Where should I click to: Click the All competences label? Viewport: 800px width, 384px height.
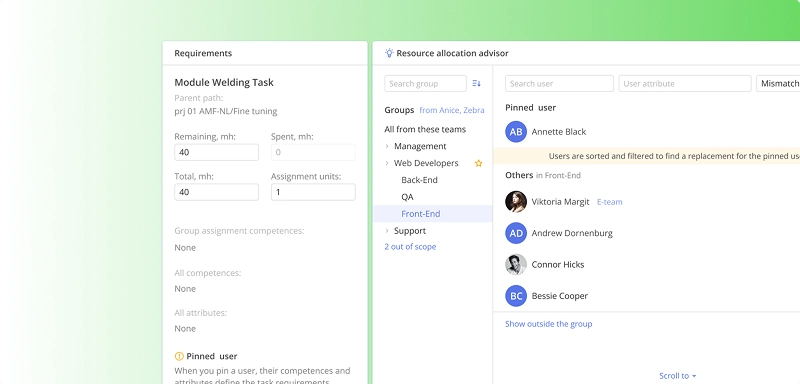(x=208, y=273)
